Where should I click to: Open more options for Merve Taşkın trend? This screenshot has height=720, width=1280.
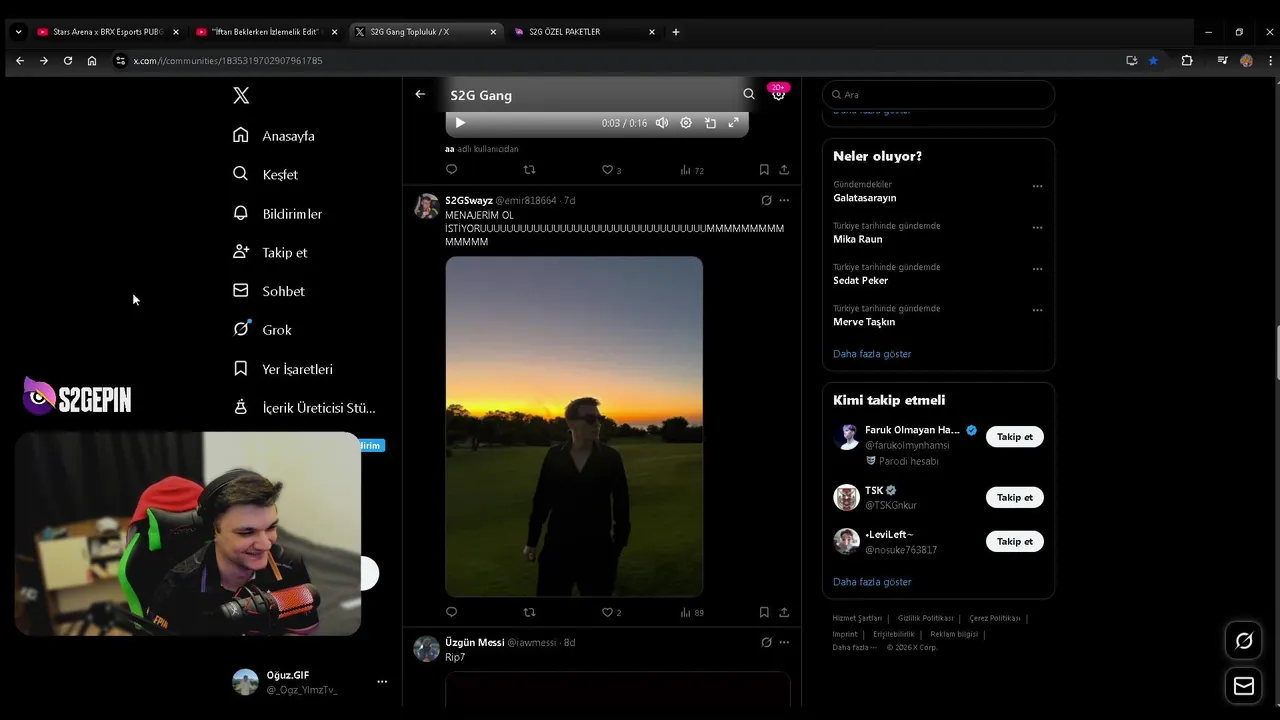point(1037,310)
